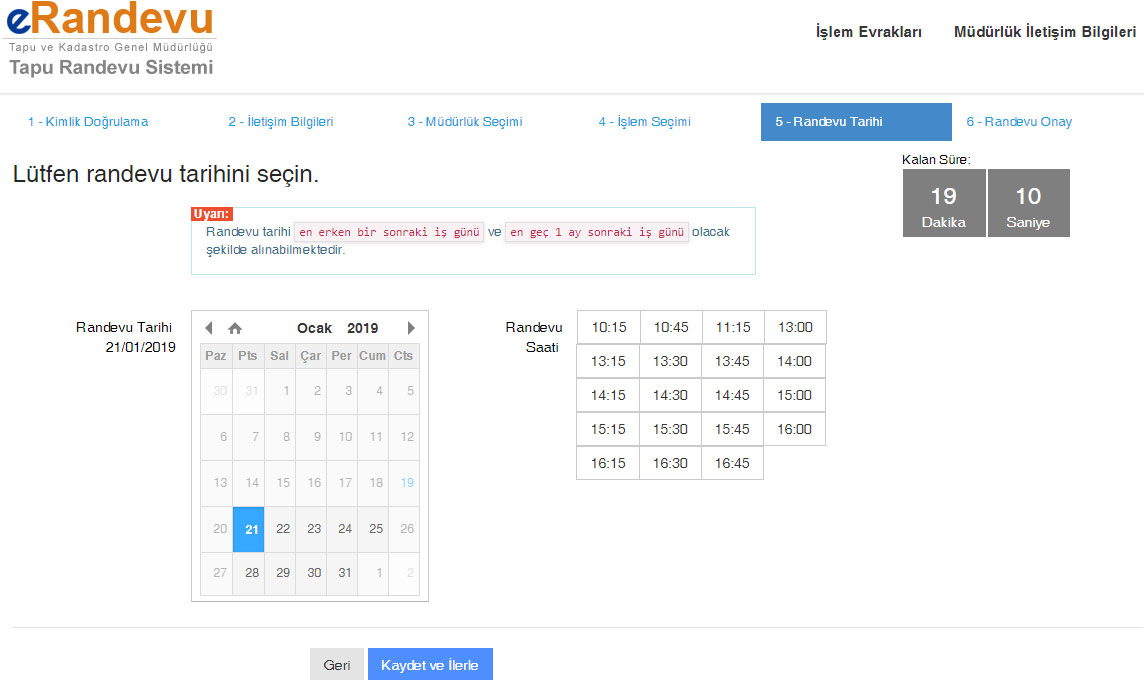Choose January 25 in the calendar

coord(375,528)
